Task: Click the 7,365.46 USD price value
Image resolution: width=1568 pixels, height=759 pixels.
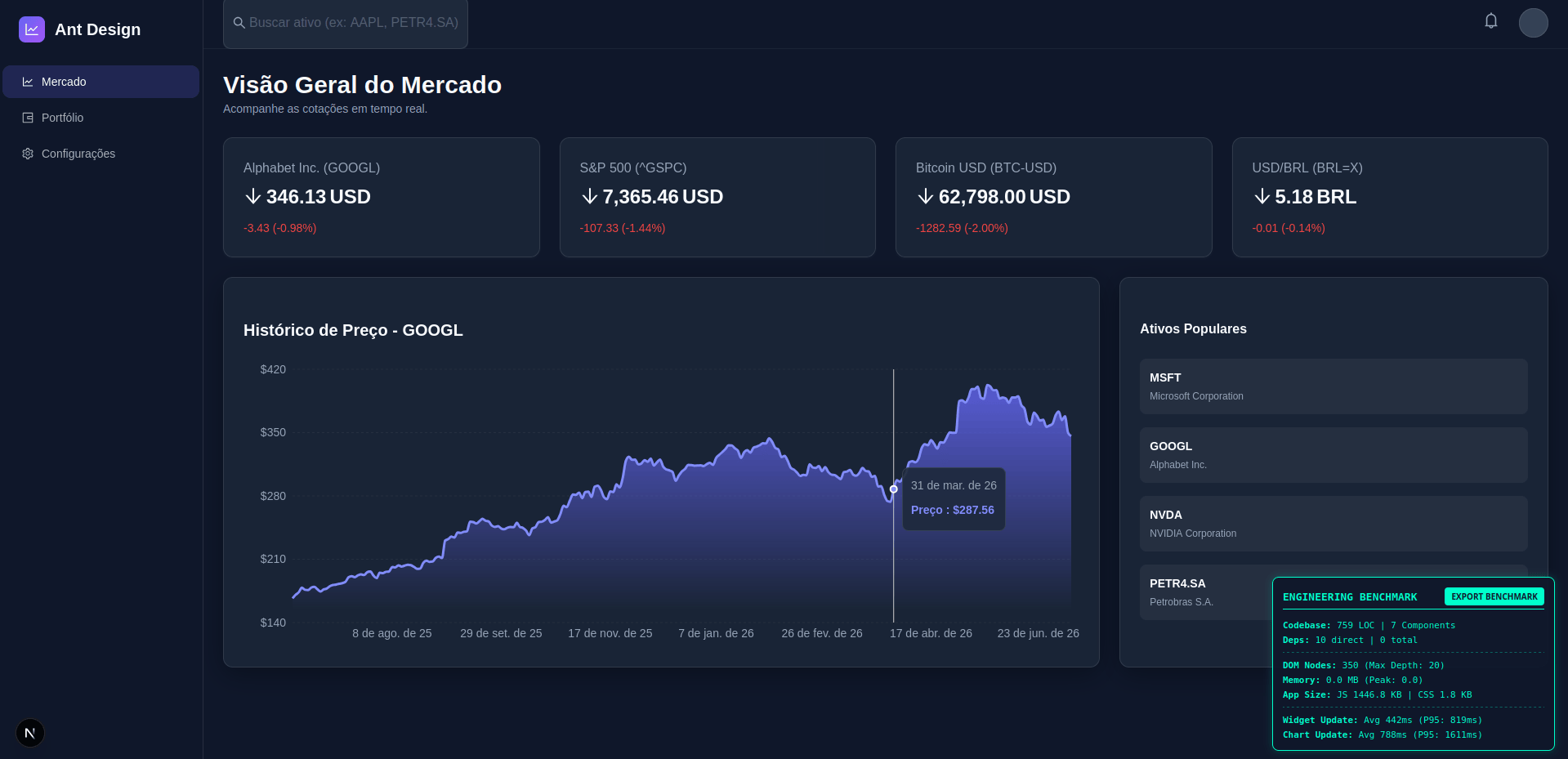Action: coord(663,197)
